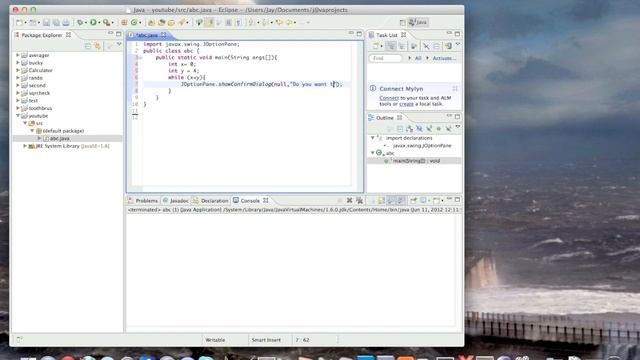
Task: Close the abc.java editor tab
Action: pyautogui.click(x=164, y=35)
